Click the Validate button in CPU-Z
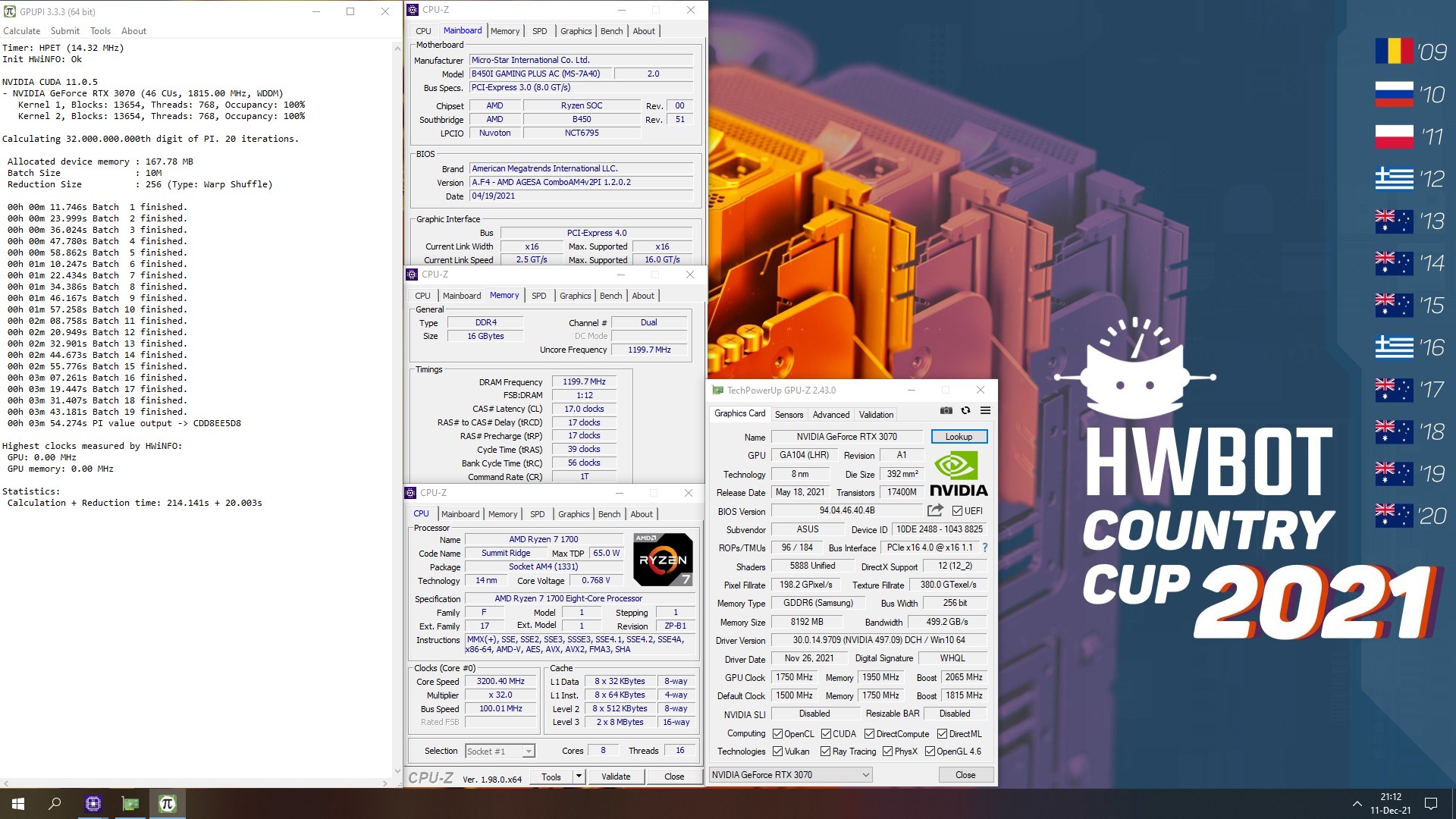This screenshot has width=1456, height=819. (x=616, y=777)
